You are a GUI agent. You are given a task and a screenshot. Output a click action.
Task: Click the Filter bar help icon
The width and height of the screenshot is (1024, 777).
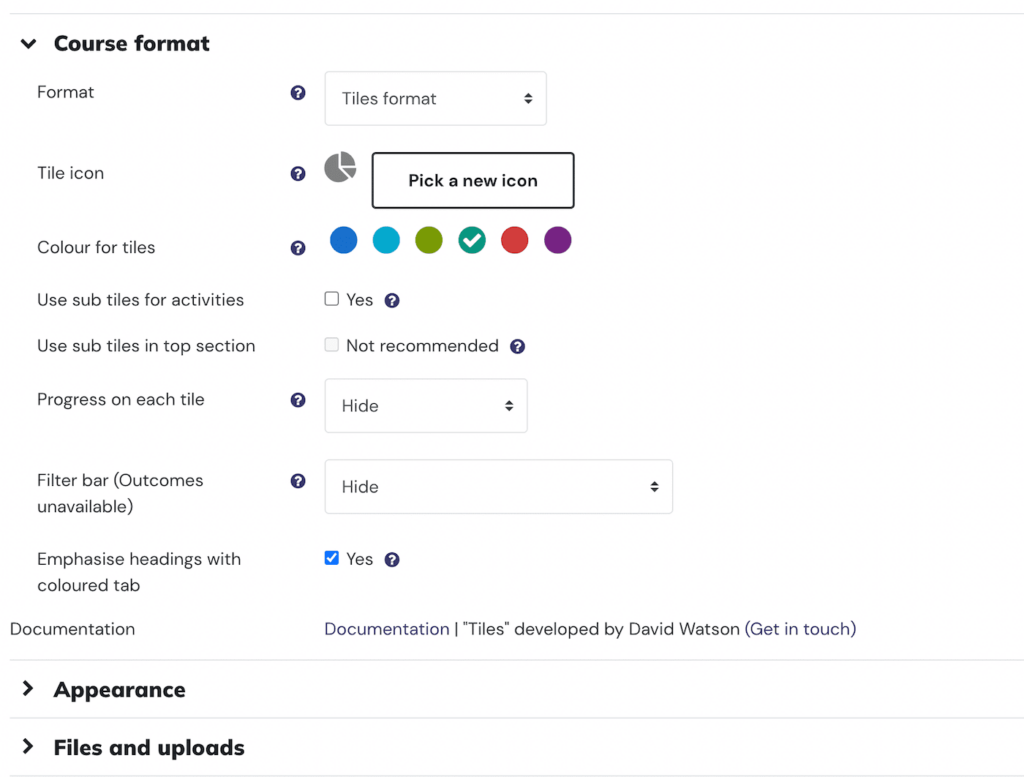(x=298, y=481)
